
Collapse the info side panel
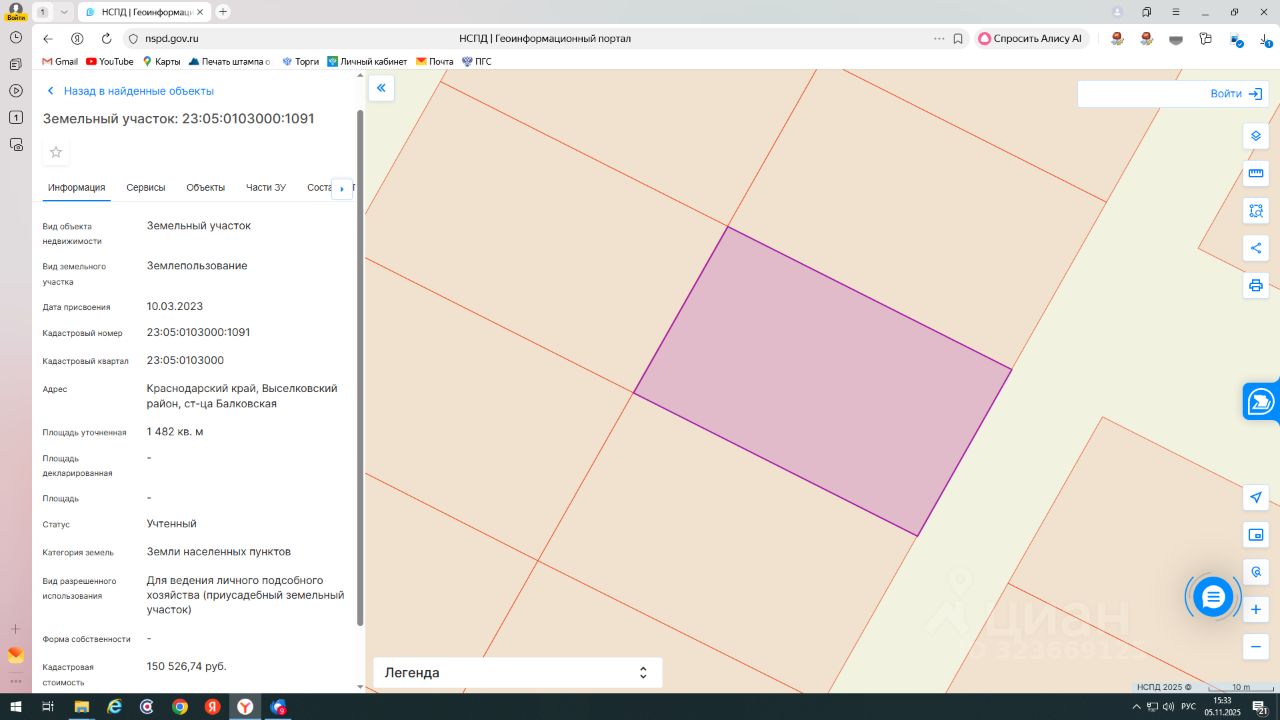pos(381,88)
